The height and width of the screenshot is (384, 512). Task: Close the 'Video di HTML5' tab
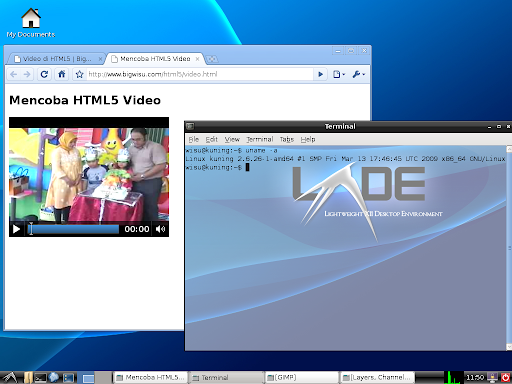coord(100,59)
